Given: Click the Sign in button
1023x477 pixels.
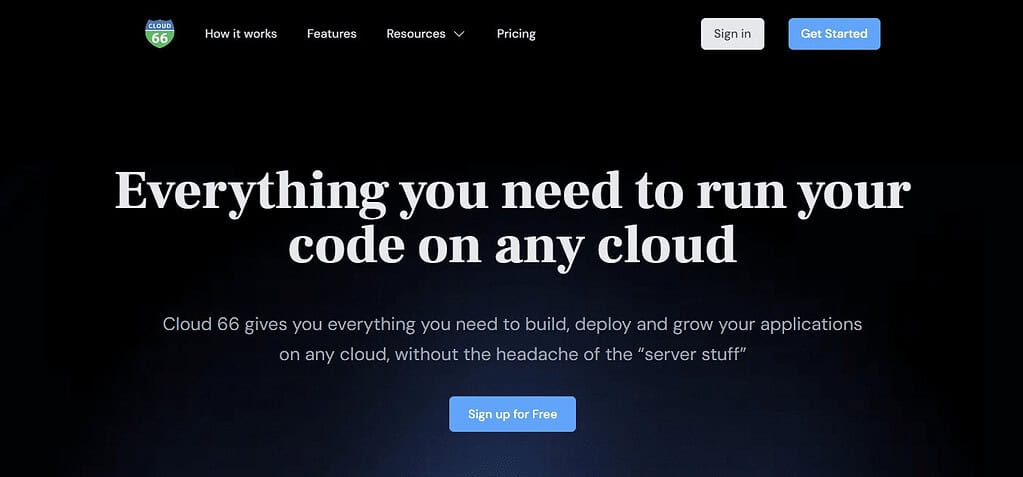Looking at the screenshot, I should pos(732,34).
